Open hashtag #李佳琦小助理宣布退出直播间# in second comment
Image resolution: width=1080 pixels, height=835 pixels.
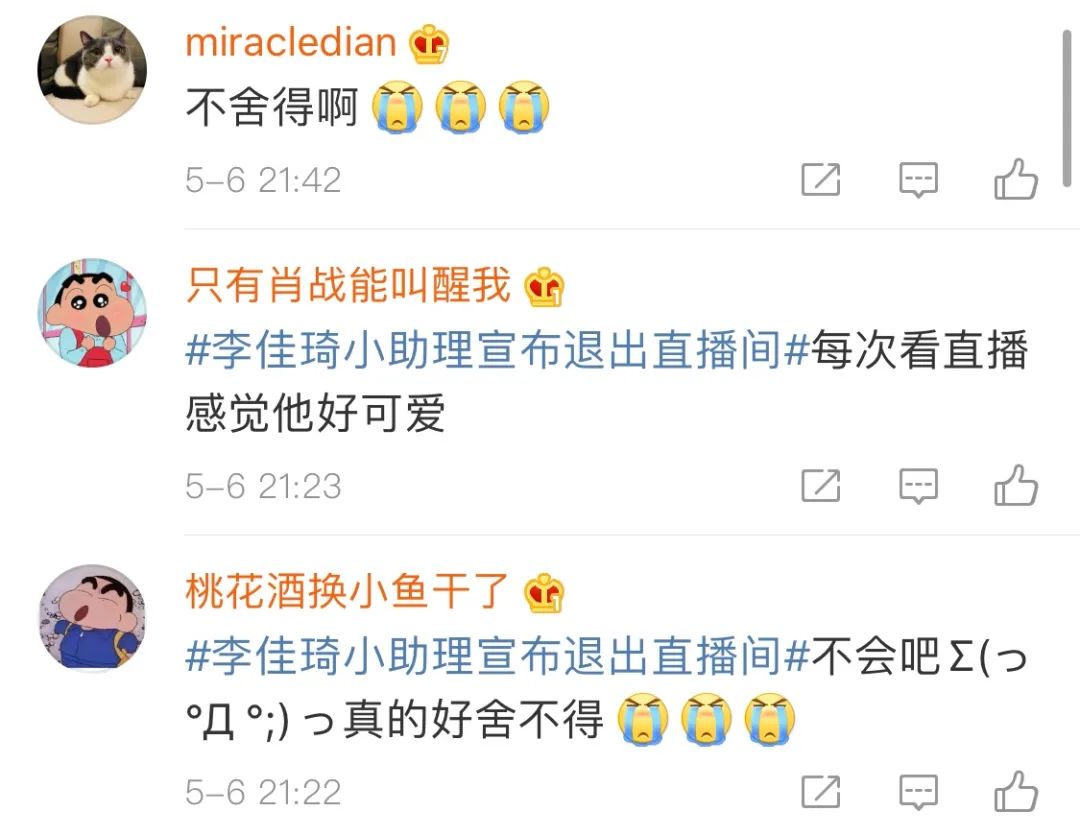(x=497, y=350)
